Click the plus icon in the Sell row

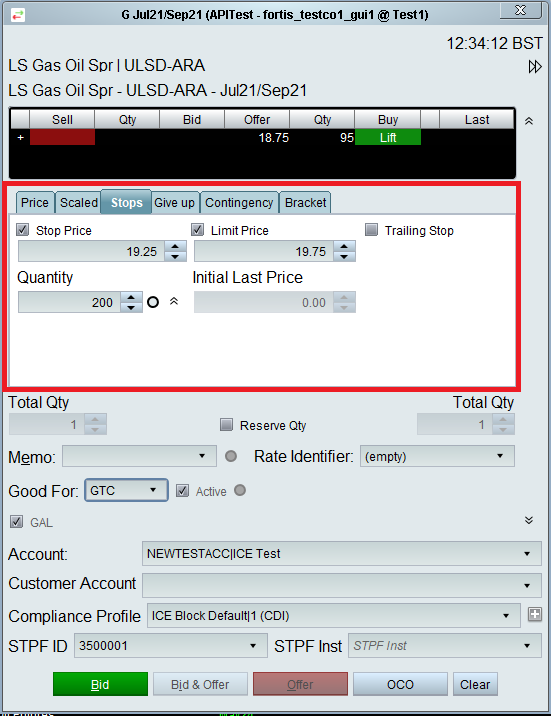(x=20, y=137)
